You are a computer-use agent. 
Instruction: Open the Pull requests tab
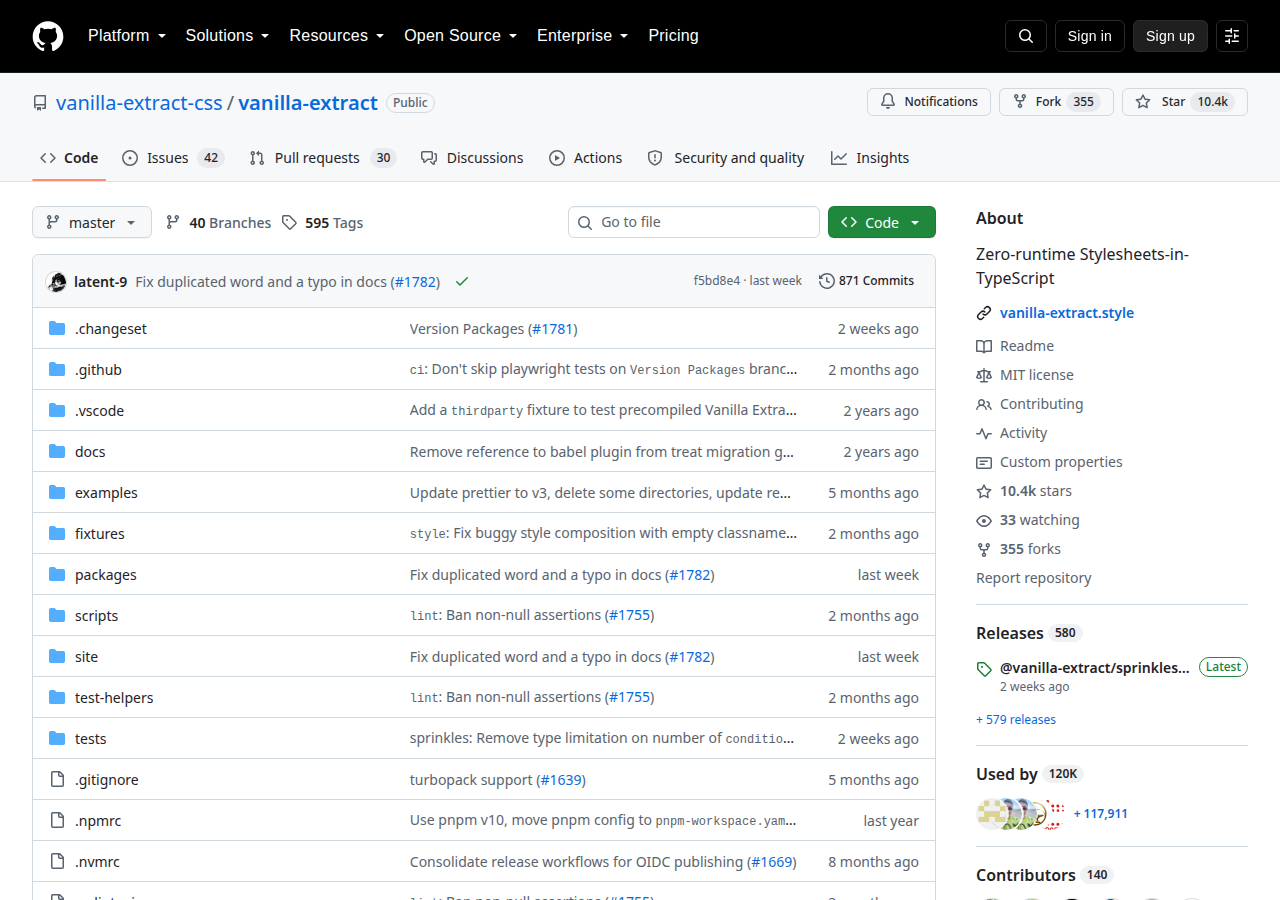[323, 158]
